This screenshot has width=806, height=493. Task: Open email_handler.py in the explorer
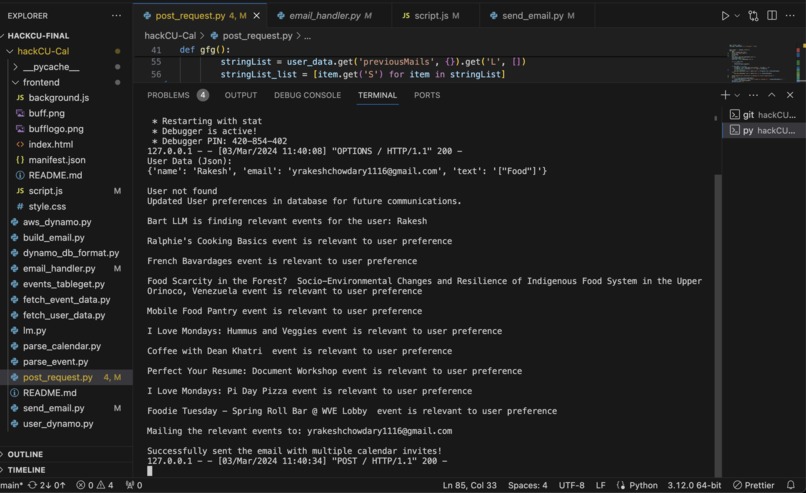[59, 268]
